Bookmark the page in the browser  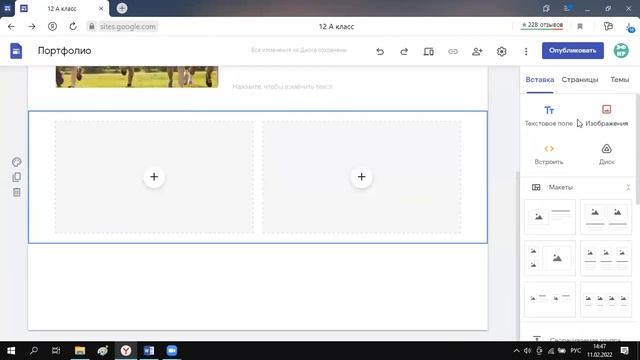(580, 27)
